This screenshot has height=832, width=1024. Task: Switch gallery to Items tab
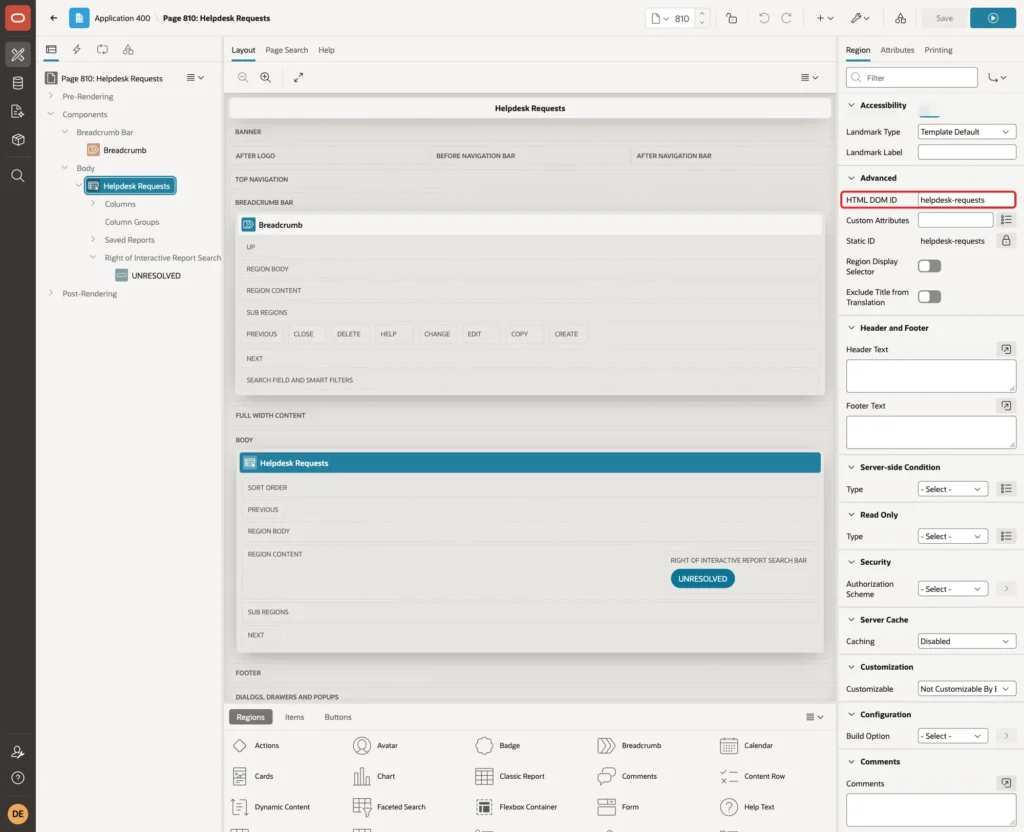click(295, 717)
